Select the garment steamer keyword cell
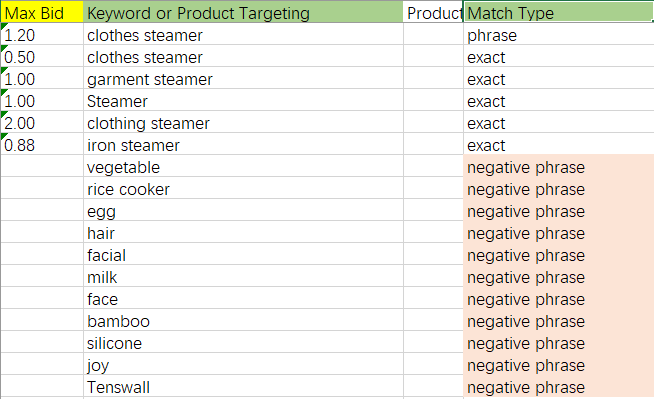Viewport: 654px width, 399px height. click(x=243, y=79)
